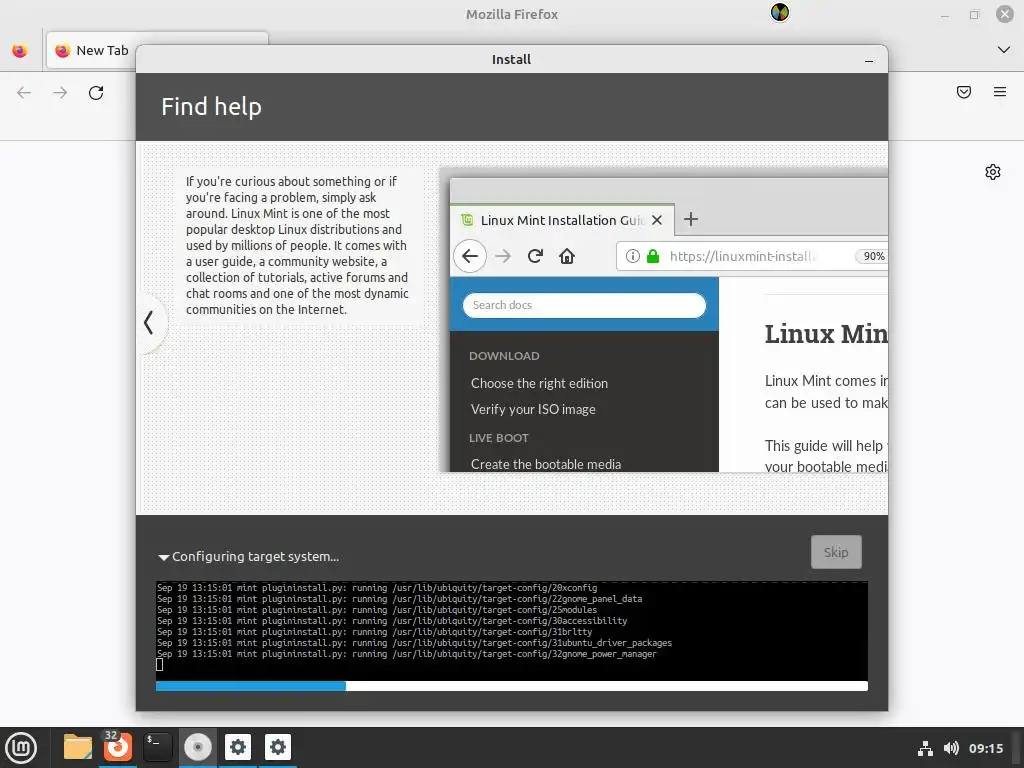This screenshot has width=1024, height=768.
Task: Launch Files from the panel
Action: 78,747
